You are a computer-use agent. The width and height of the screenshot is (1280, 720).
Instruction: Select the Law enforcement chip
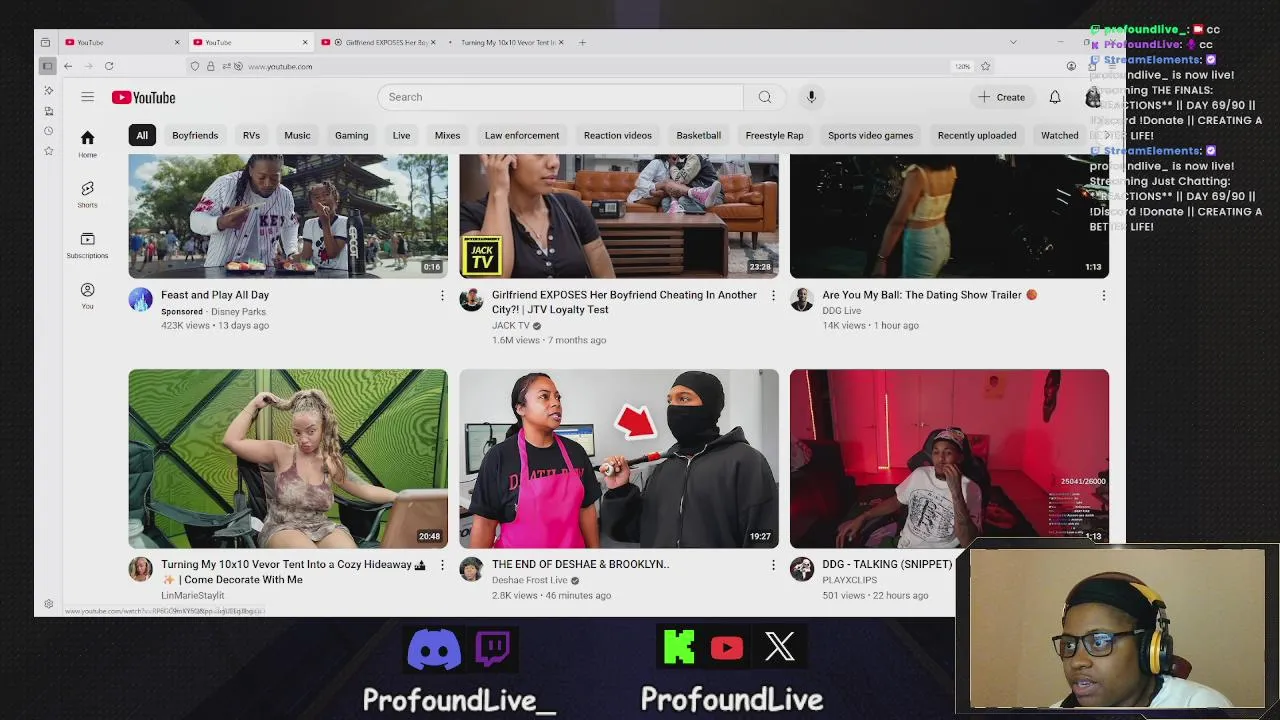click(522, 135)
